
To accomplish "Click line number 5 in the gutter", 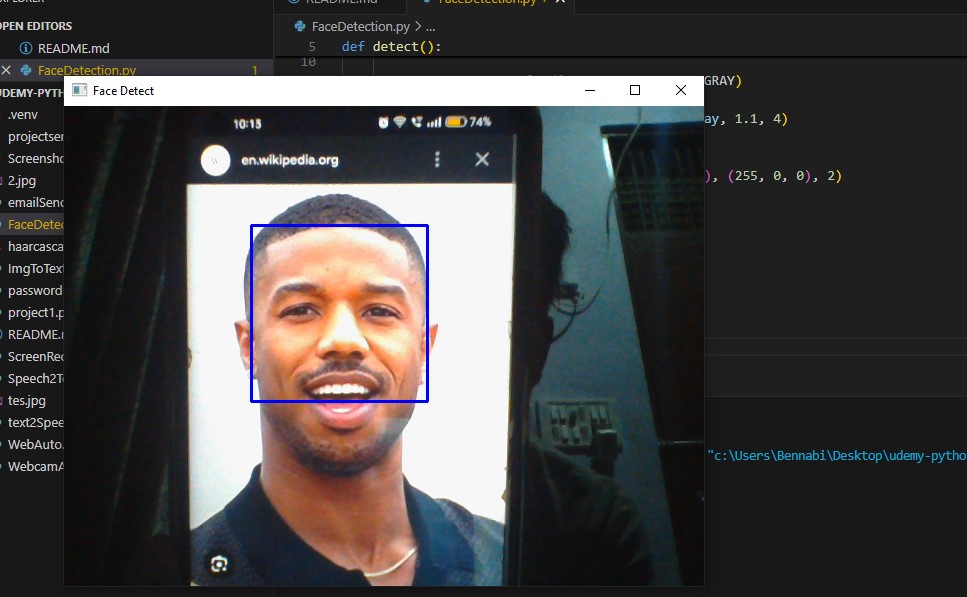I will (312, 47).
